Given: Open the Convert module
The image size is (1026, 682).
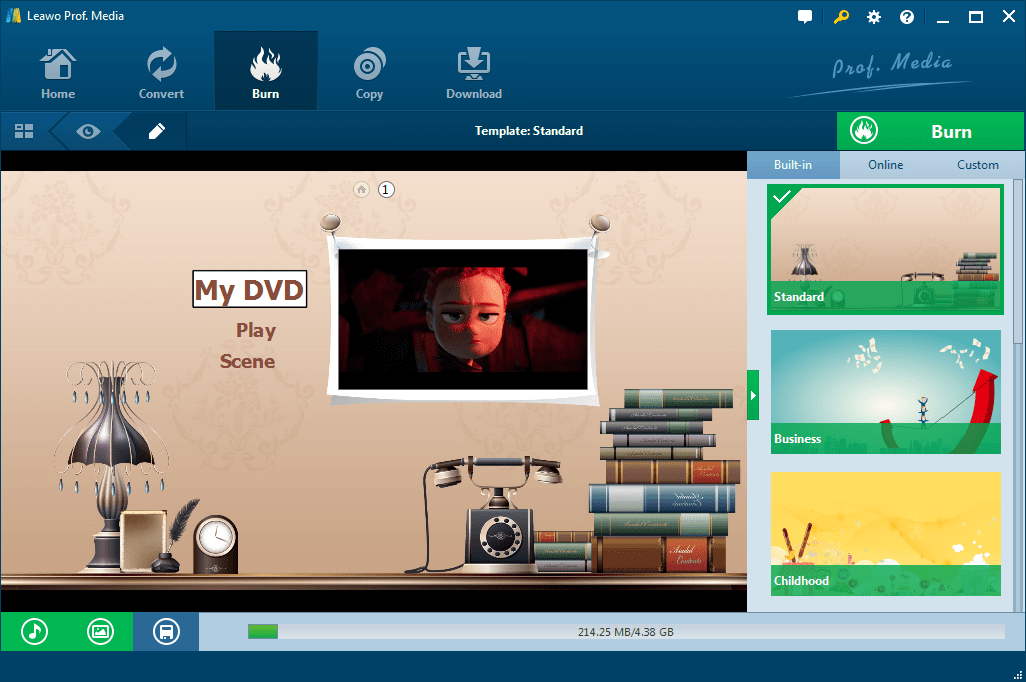Looking at the screenshot, I should click(x=161, y=70).
